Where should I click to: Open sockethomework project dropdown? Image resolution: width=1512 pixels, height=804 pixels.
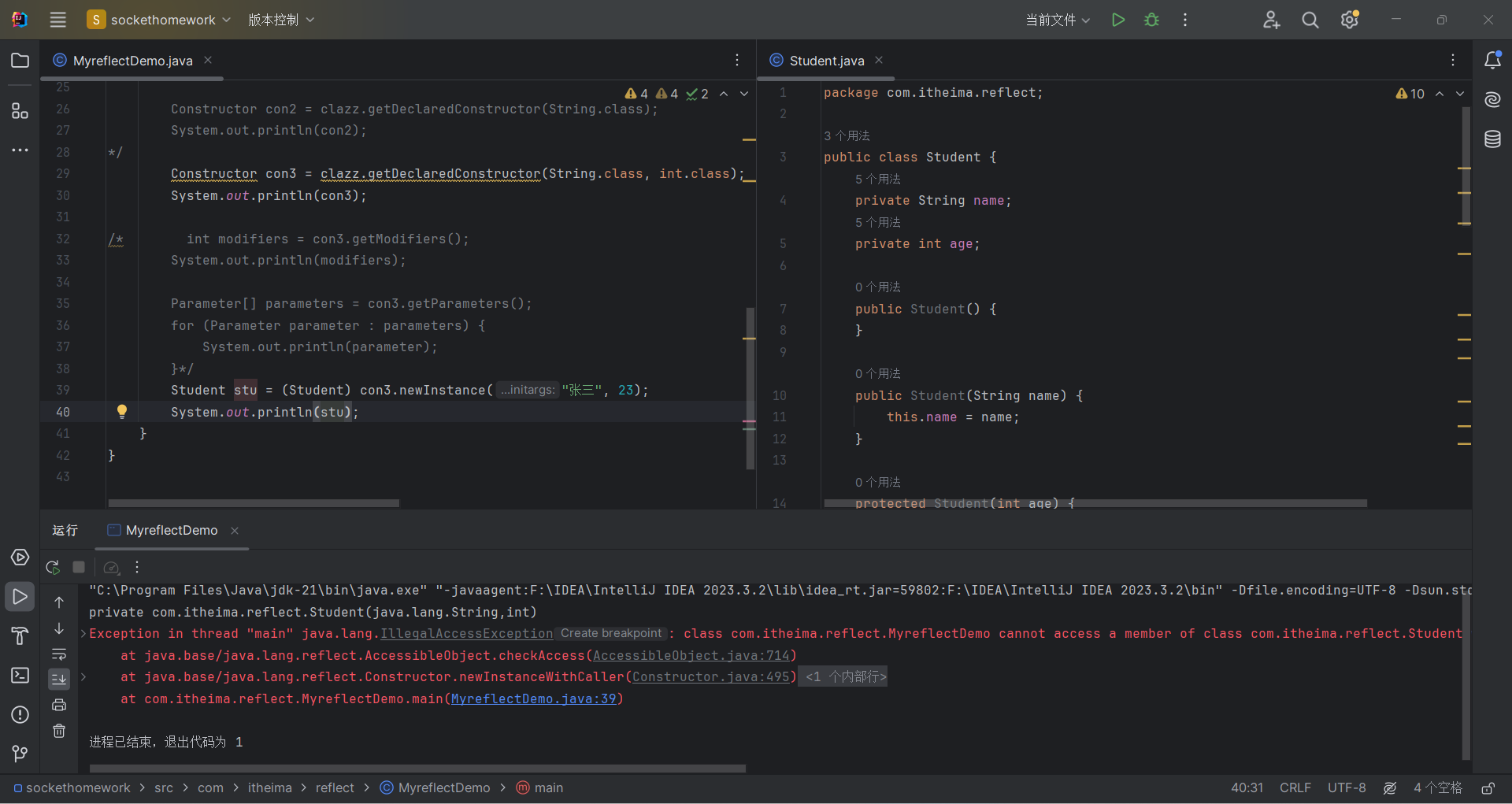tap(159, 20)
